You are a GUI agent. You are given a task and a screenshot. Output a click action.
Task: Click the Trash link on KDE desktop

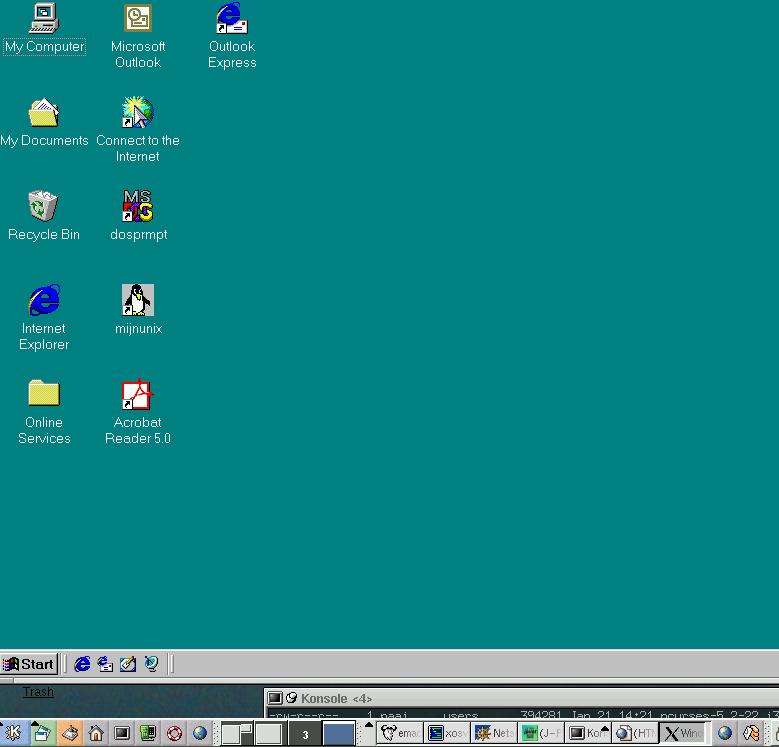coord(38,692)
